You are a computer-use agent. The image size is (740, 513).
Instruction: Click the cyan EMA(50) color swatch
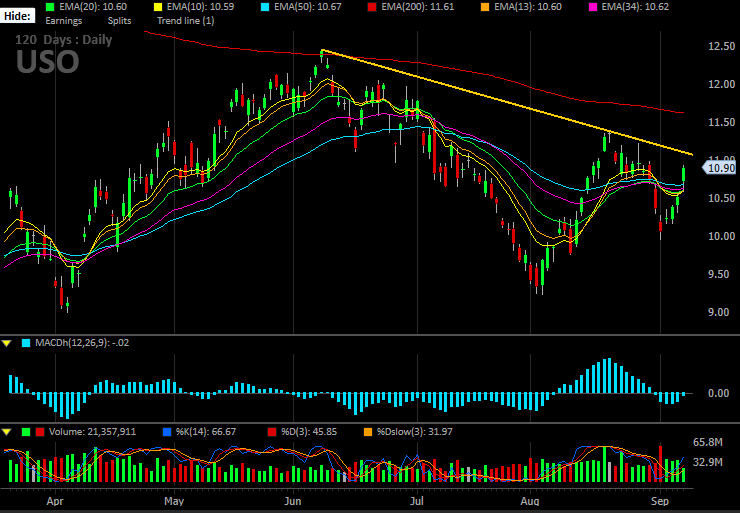pos(265,7)
